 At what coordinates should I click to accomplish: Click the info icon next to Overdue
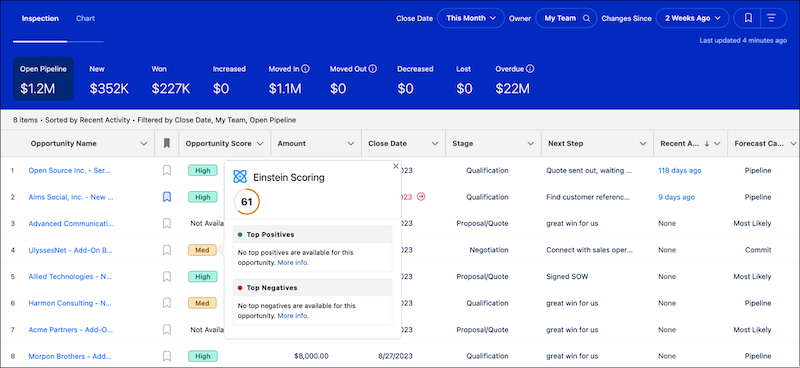point(530,68)
